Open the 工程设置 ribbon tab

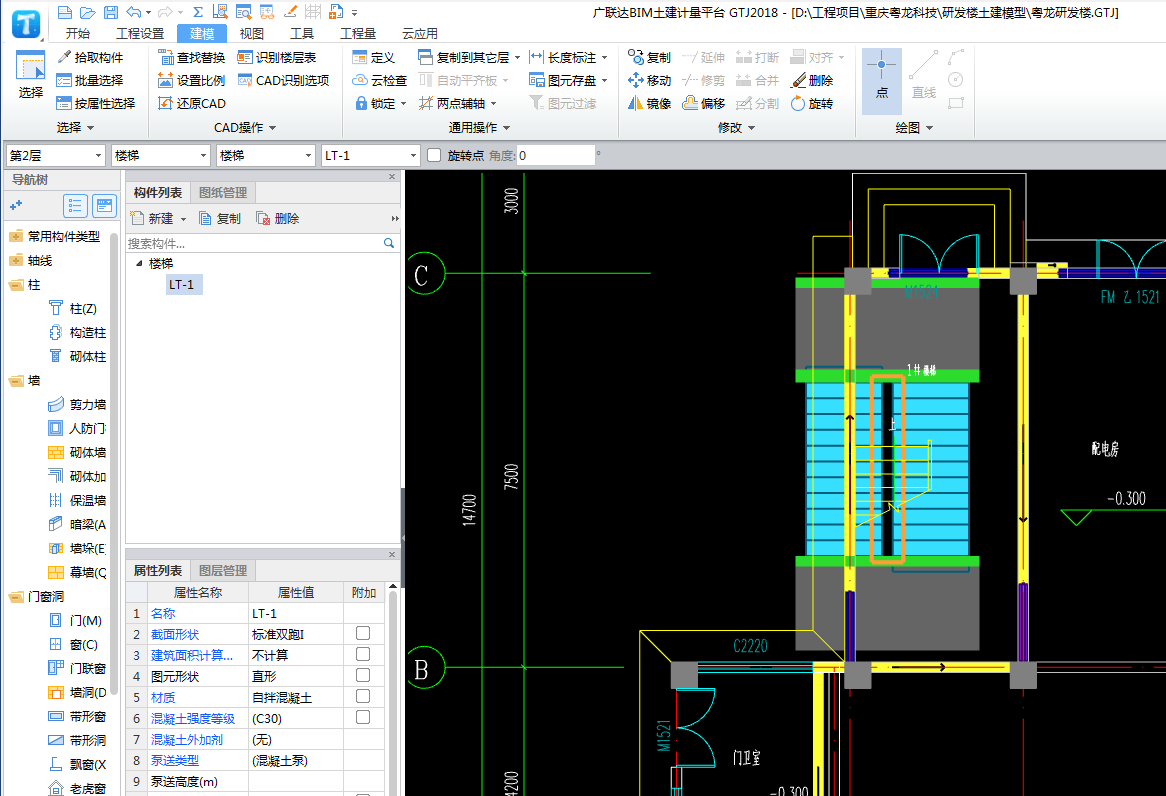pos(140,33)
